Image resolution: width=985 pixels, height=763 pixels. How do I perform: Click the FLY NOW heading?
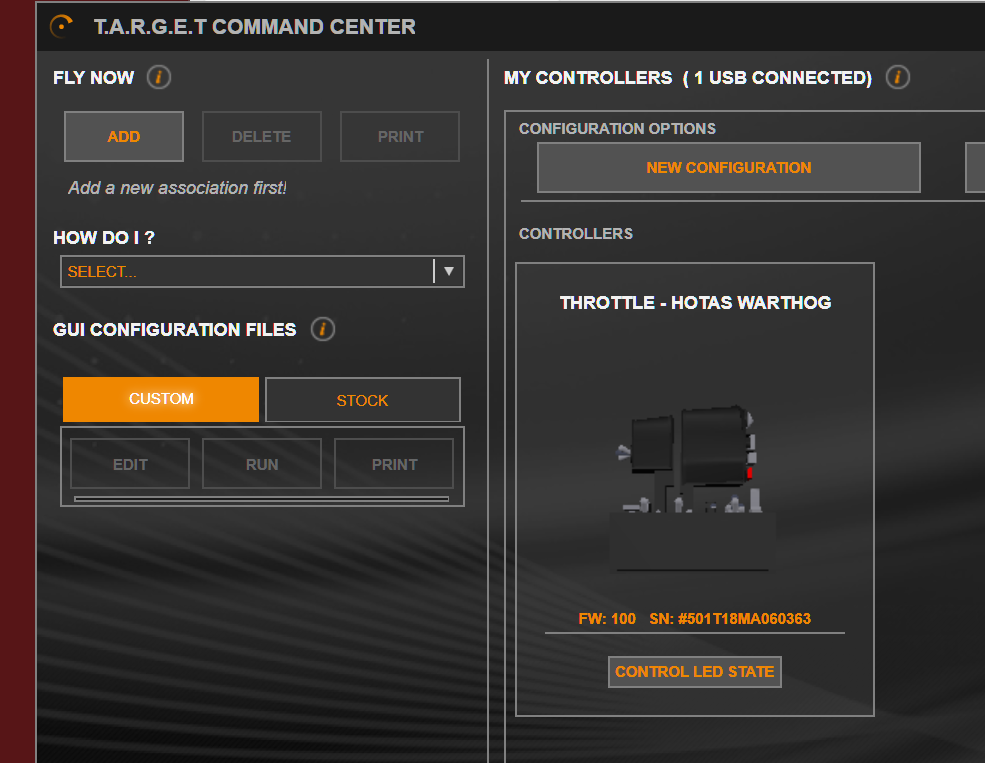94,77
